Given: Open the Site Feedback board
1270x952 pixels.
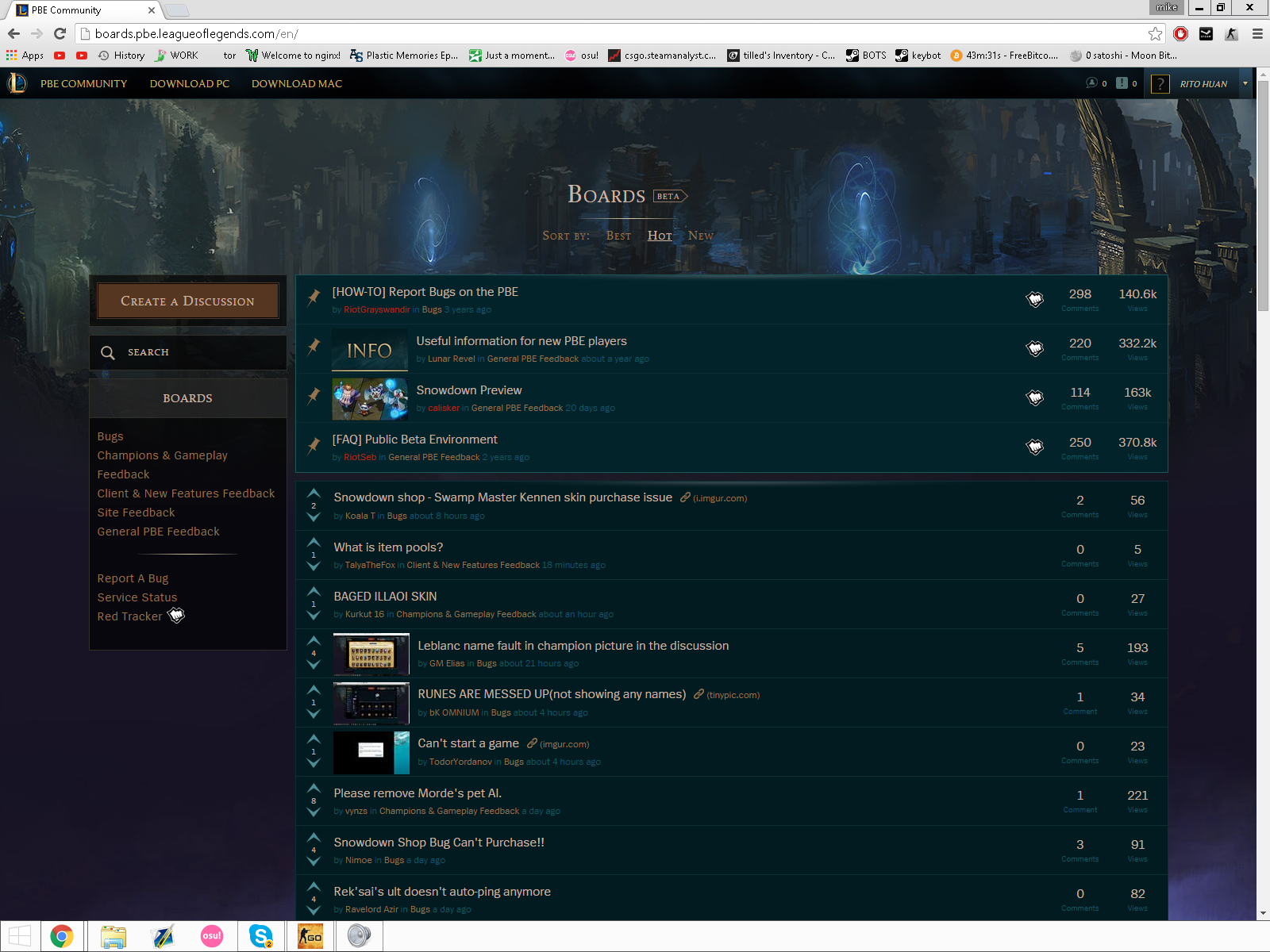Looking at the screenshot, I should [x=136, y=512].
